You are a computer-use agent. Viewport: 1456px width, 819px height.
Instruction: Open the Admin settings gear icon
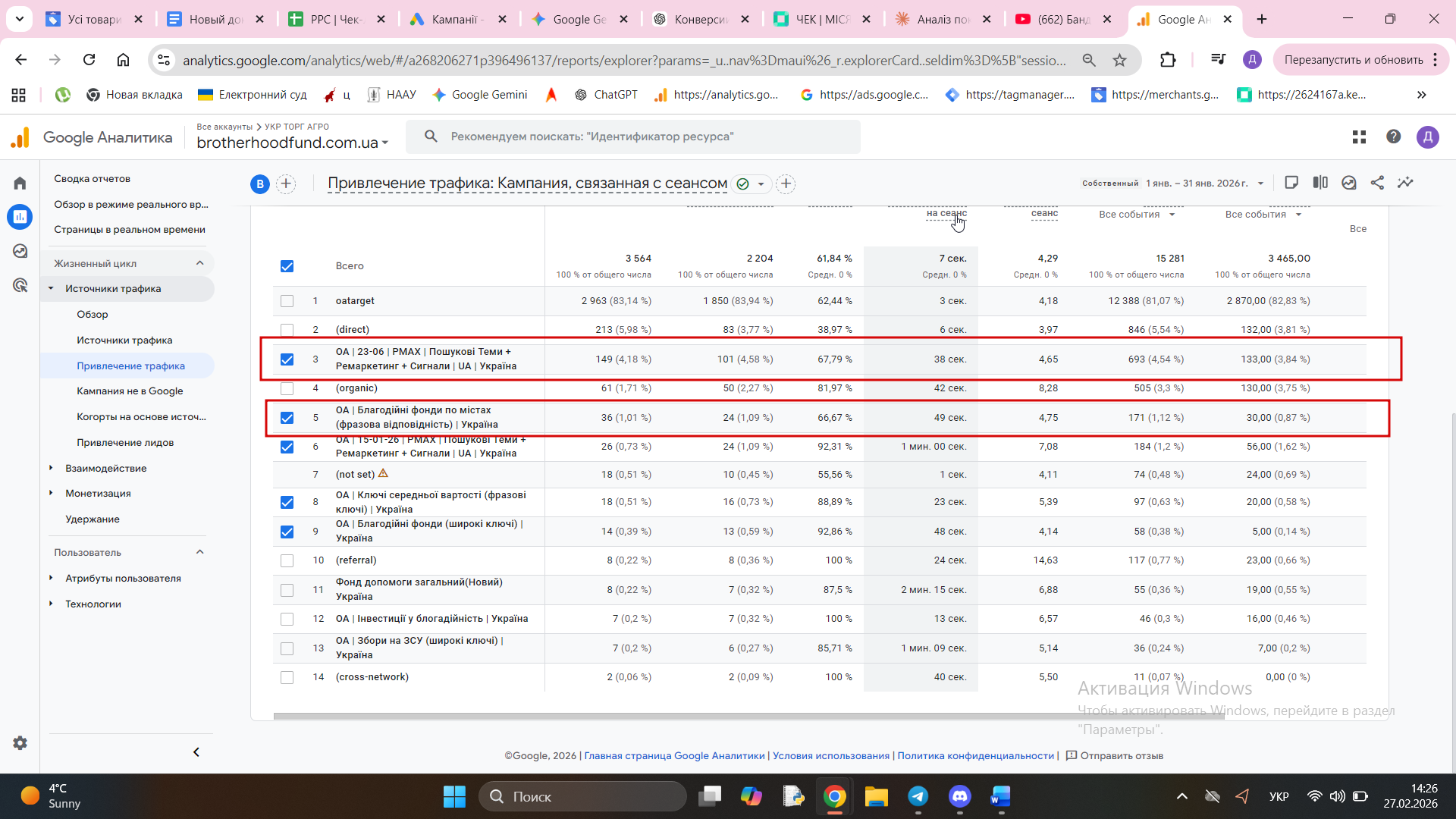pyautogui.click(x=20, y=743)
